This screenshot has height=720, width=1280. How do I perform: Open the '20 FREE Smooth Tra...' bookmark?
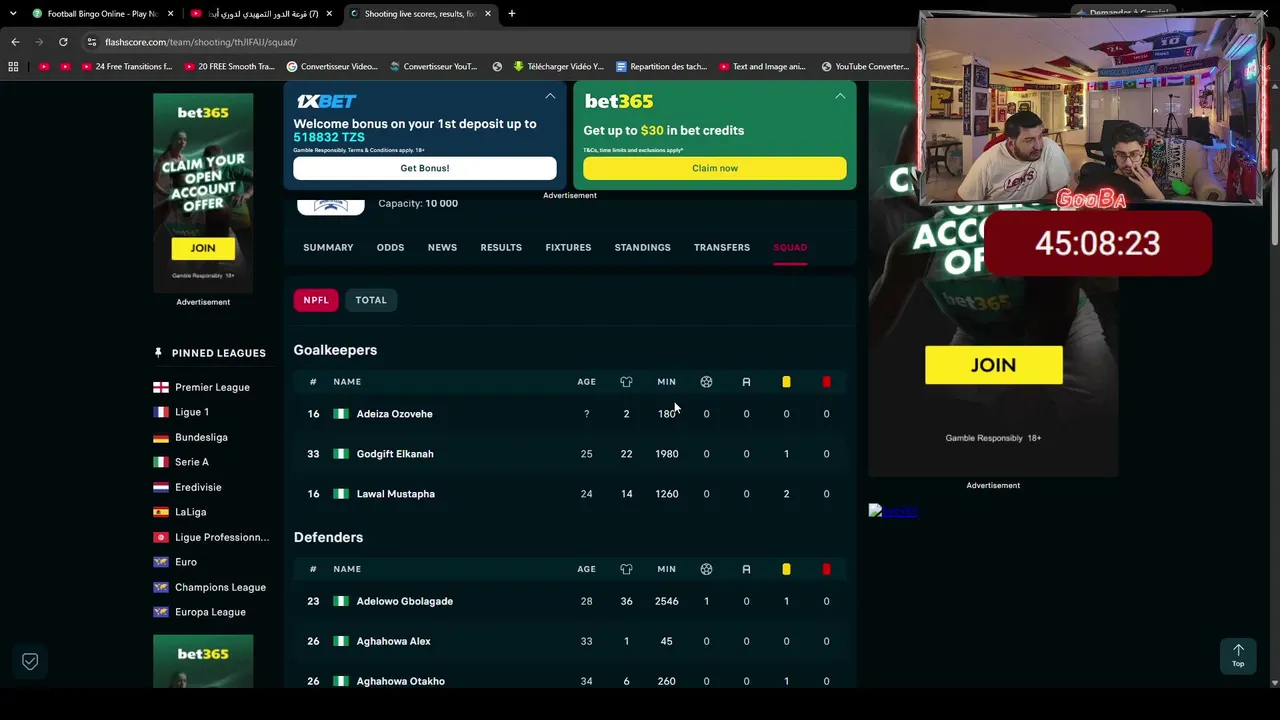point(227,67)
